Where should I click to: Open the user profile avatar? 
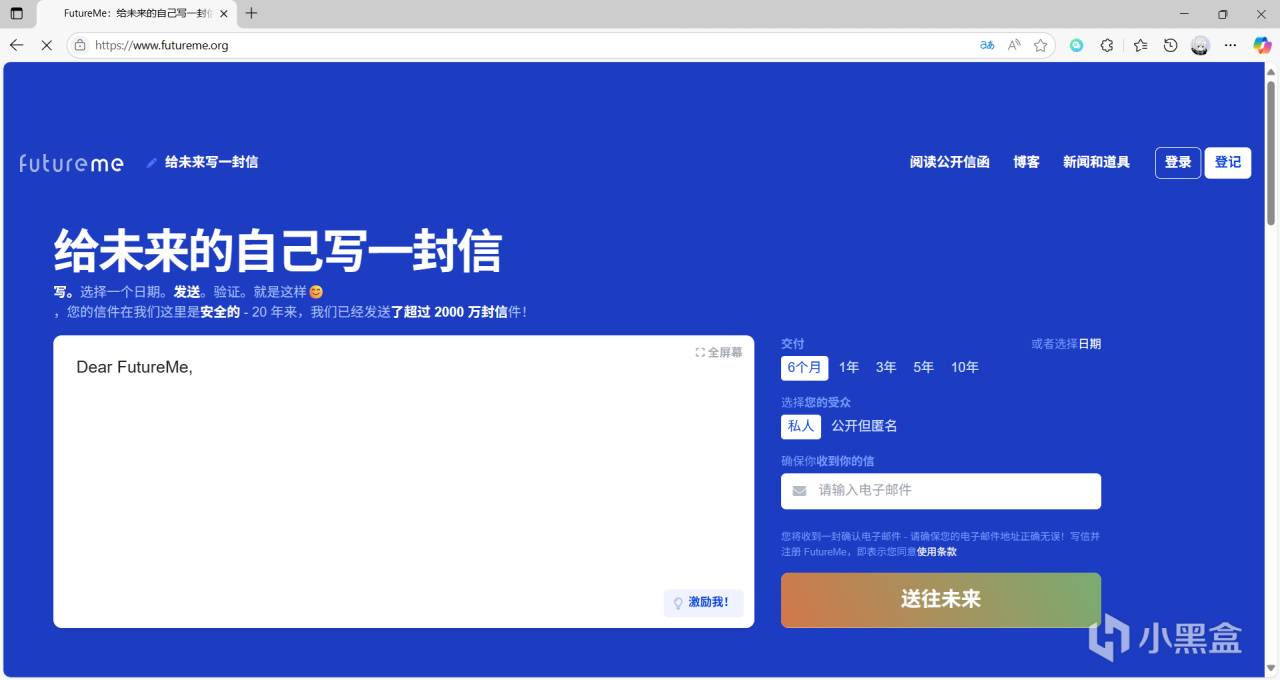click(x=1201, y=45)
